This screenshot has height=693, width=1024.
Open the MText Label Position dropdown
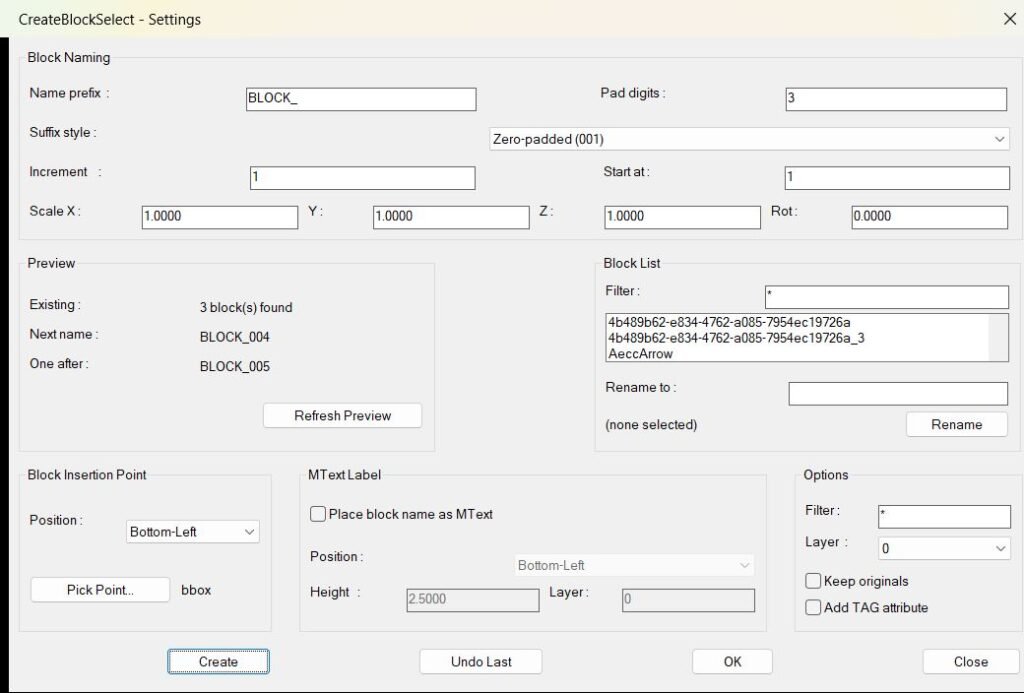pyautogui.click(x=633, y=565)
